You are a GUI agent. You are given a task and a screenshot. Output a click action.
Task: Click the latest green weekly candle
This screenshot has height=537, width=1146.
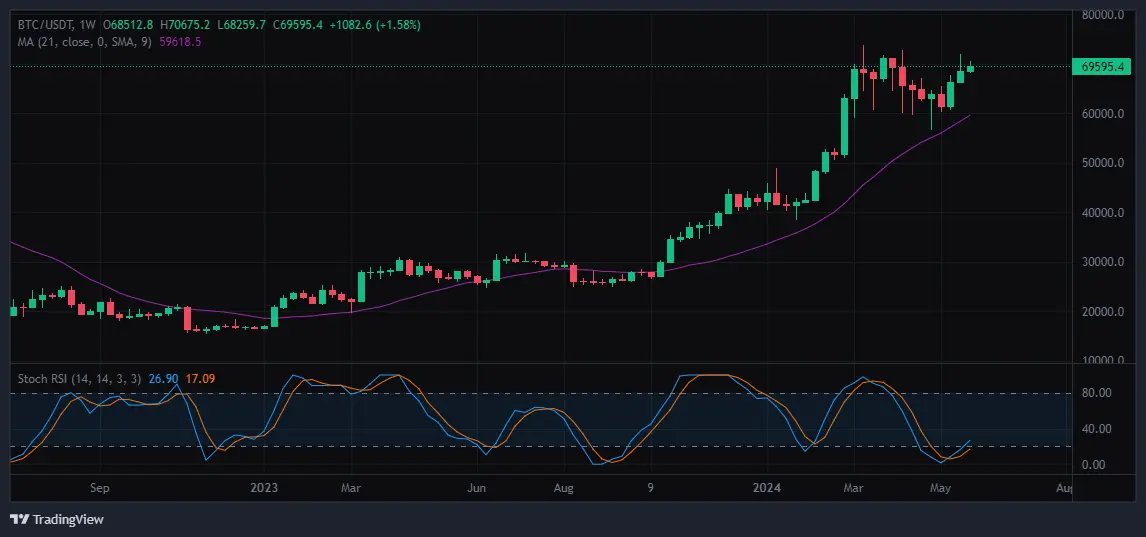click(970, 68)
